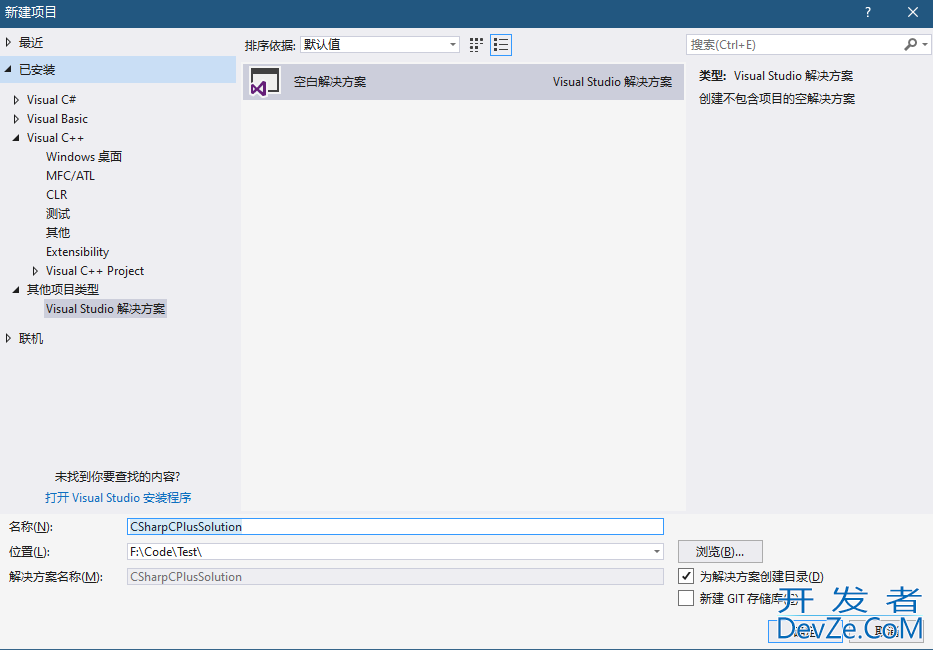
Task: Click the 浏览 browse button
Action: pos(720,552)
